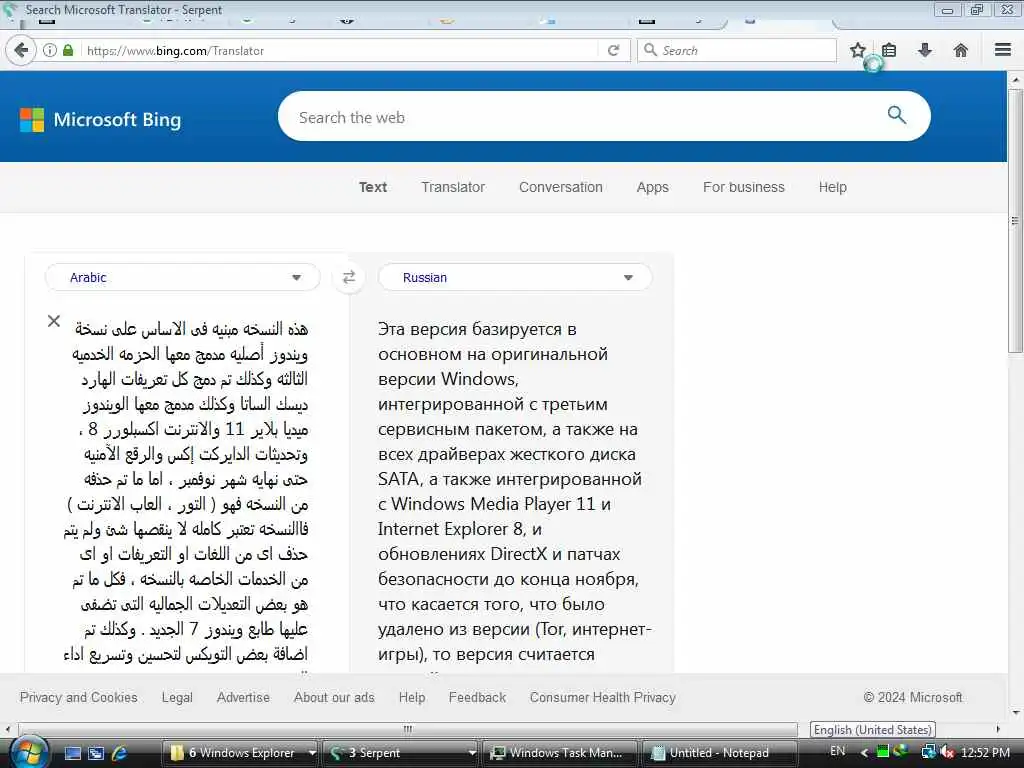The height and width of the screenshot is (768, 1024).
Task: Click the red-X volume tray icon
Action: click(948, 752)
